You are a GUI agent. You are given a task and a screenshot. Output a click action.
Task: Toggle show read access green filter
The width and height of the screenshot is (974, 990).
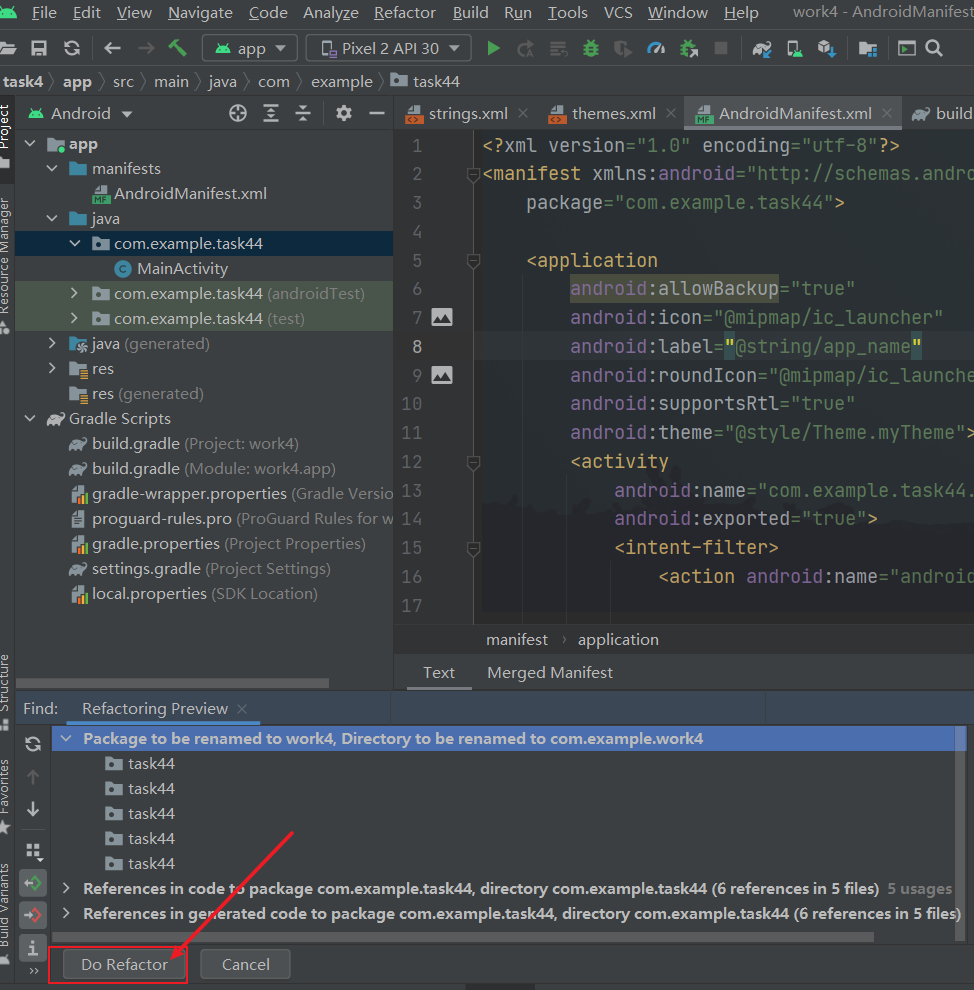(x=33, y=882)
